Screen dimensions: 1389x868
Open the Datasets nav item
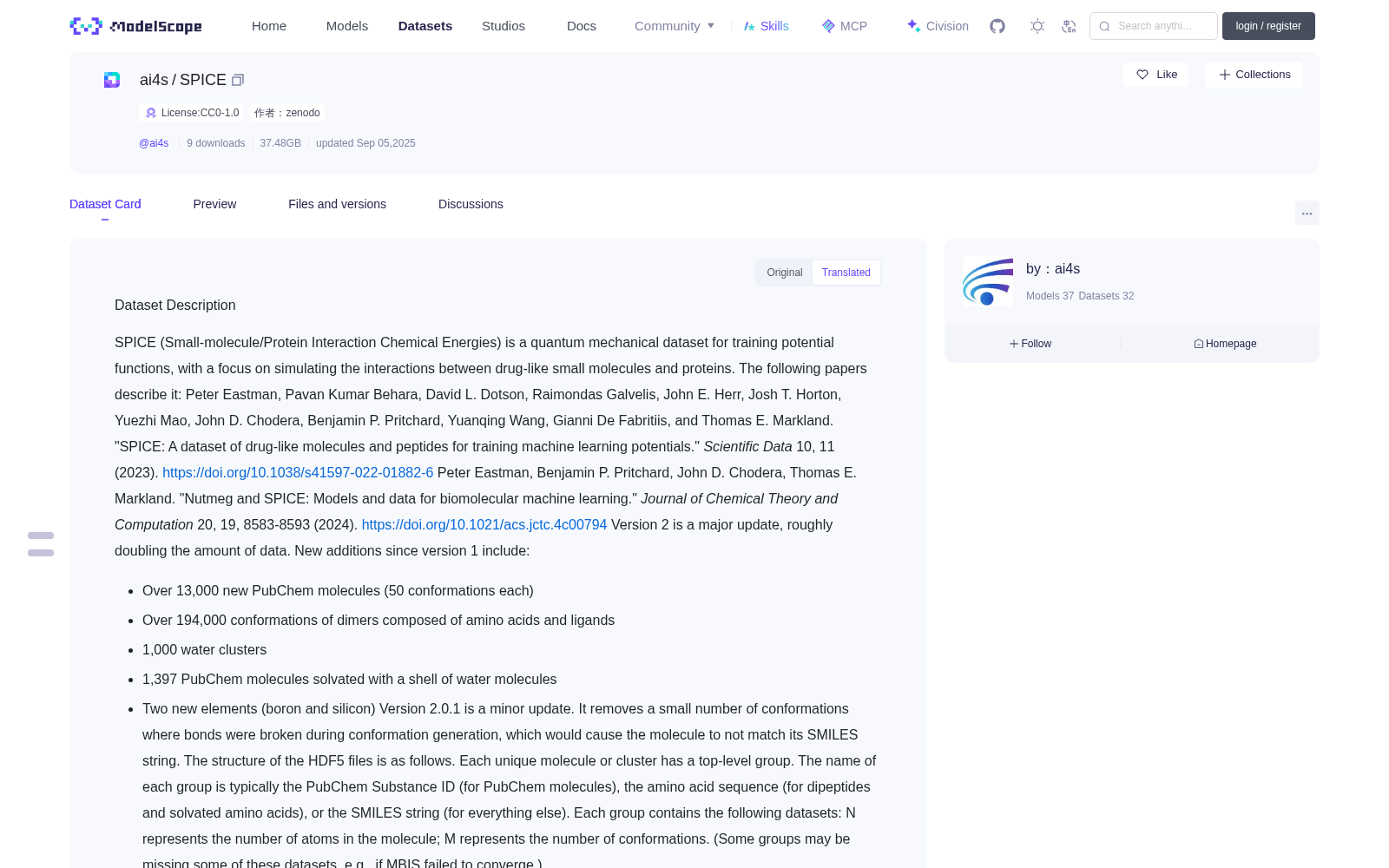(425, 26)
